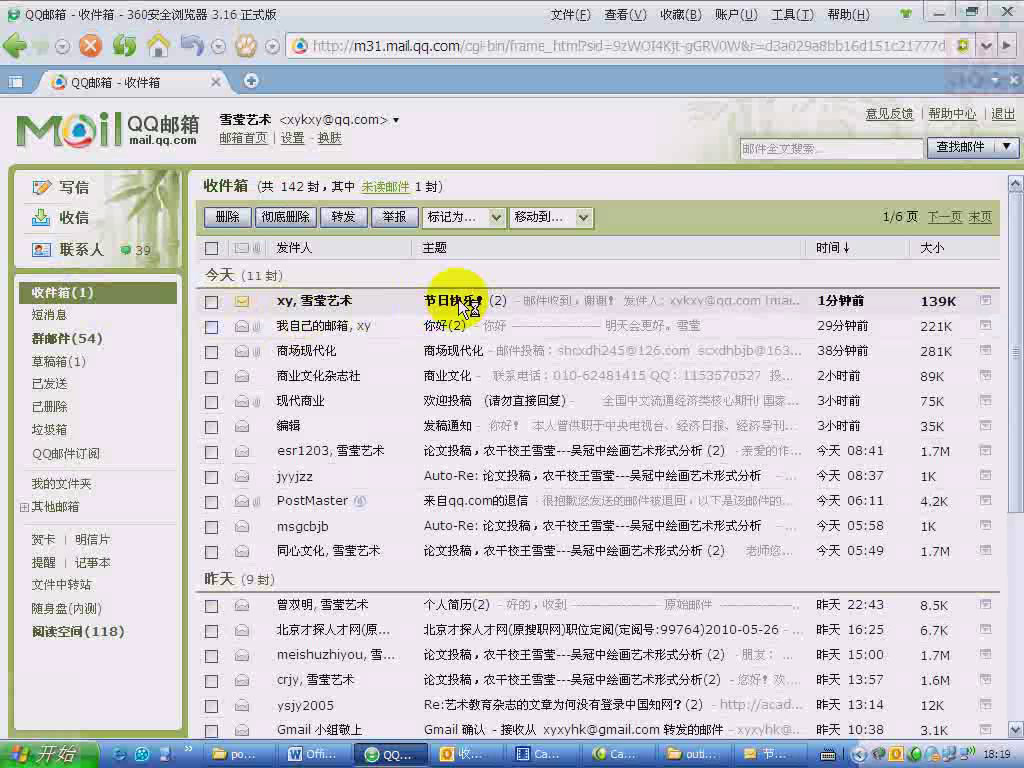The height and width of the screenshot is (768, 1024).
Task: Click the 邮件全文搜索 search field
Action: click(x=831, y=148)
